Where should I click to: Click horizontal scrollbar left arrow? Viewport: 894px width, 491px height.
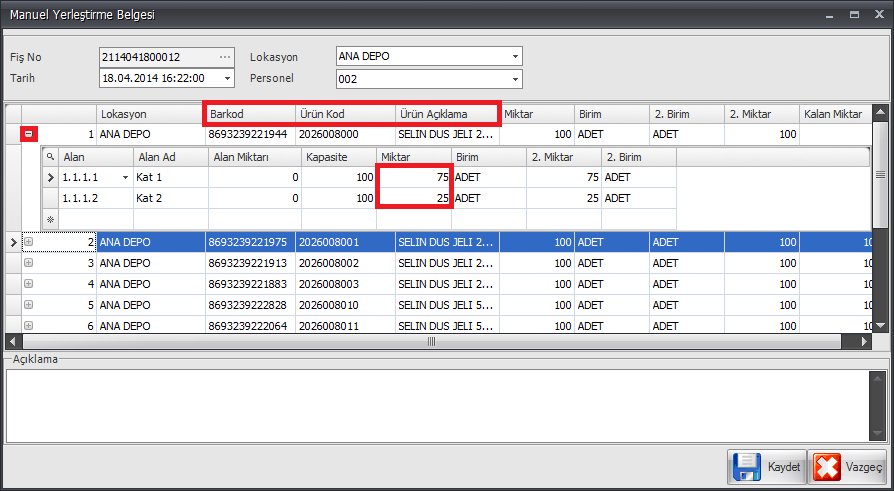tap(14, 342)
